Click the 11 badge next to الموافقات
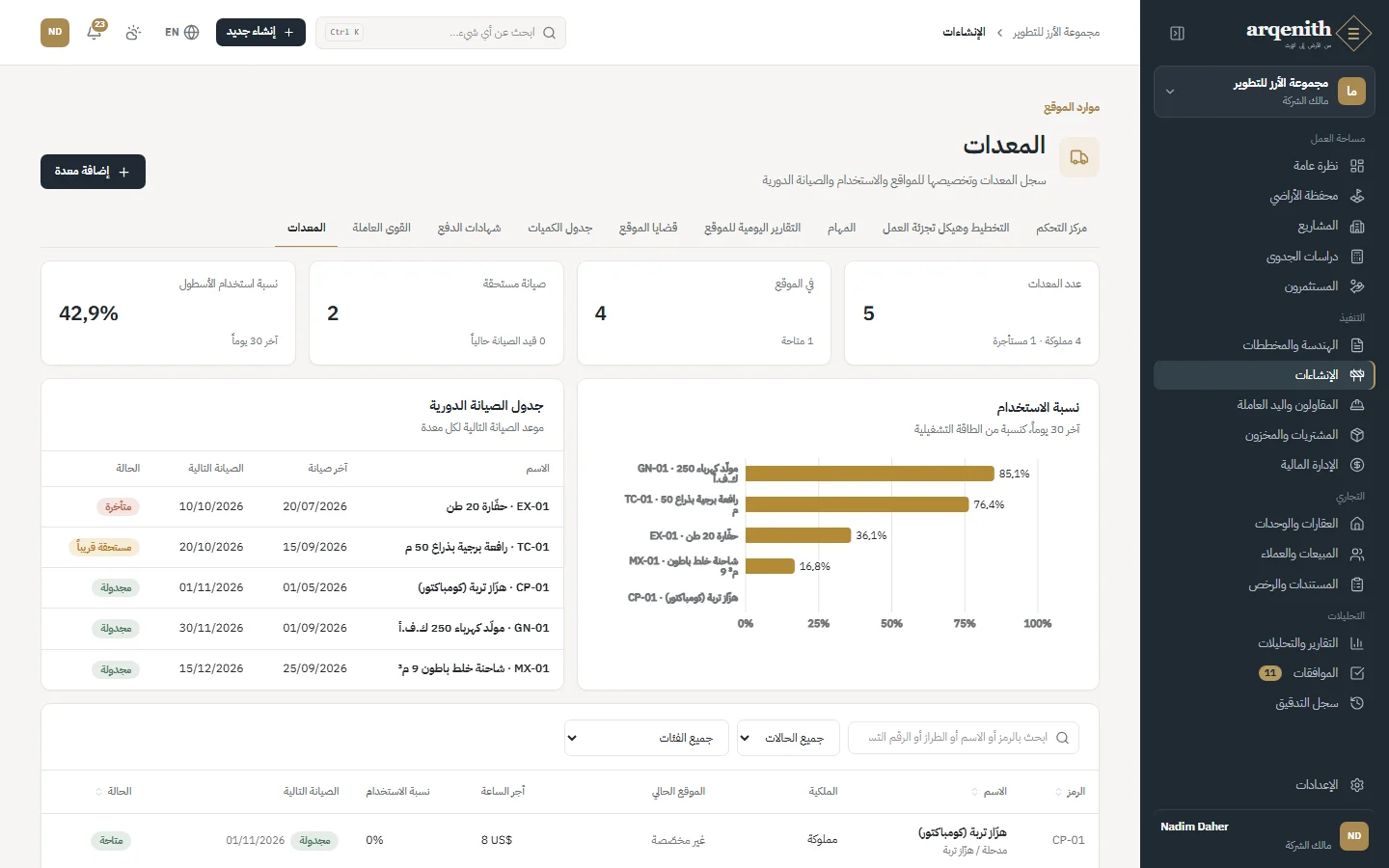 (x=1270, y=673)
